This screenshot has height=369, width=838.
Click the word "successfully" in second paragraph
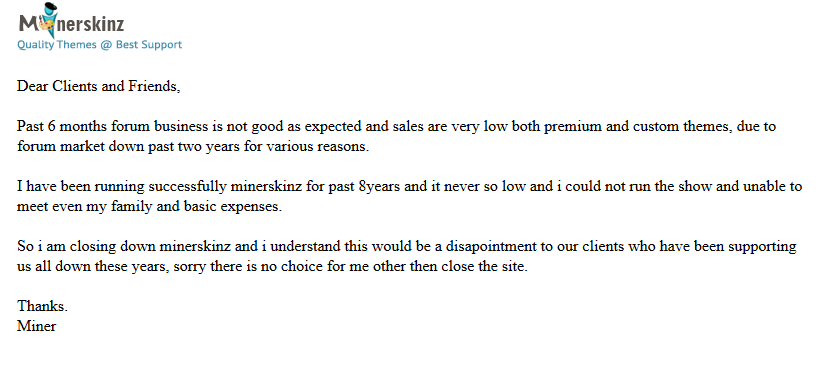tap(188, 187)
